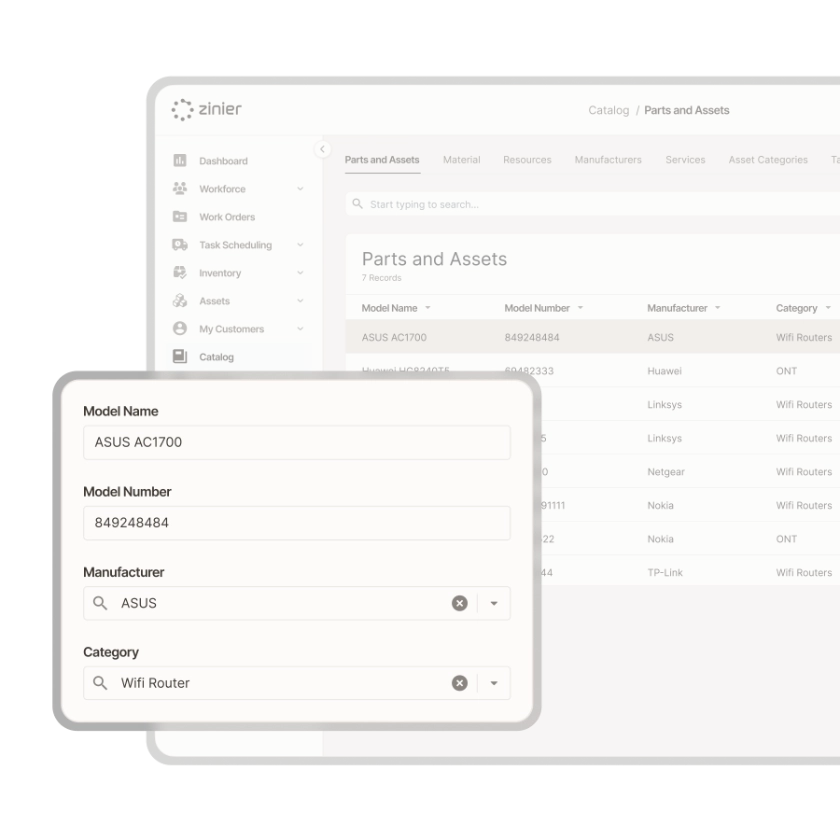Open the Manufacturer dropdown arrow
This screenshot has height=840, width=840.
point(494,603)
